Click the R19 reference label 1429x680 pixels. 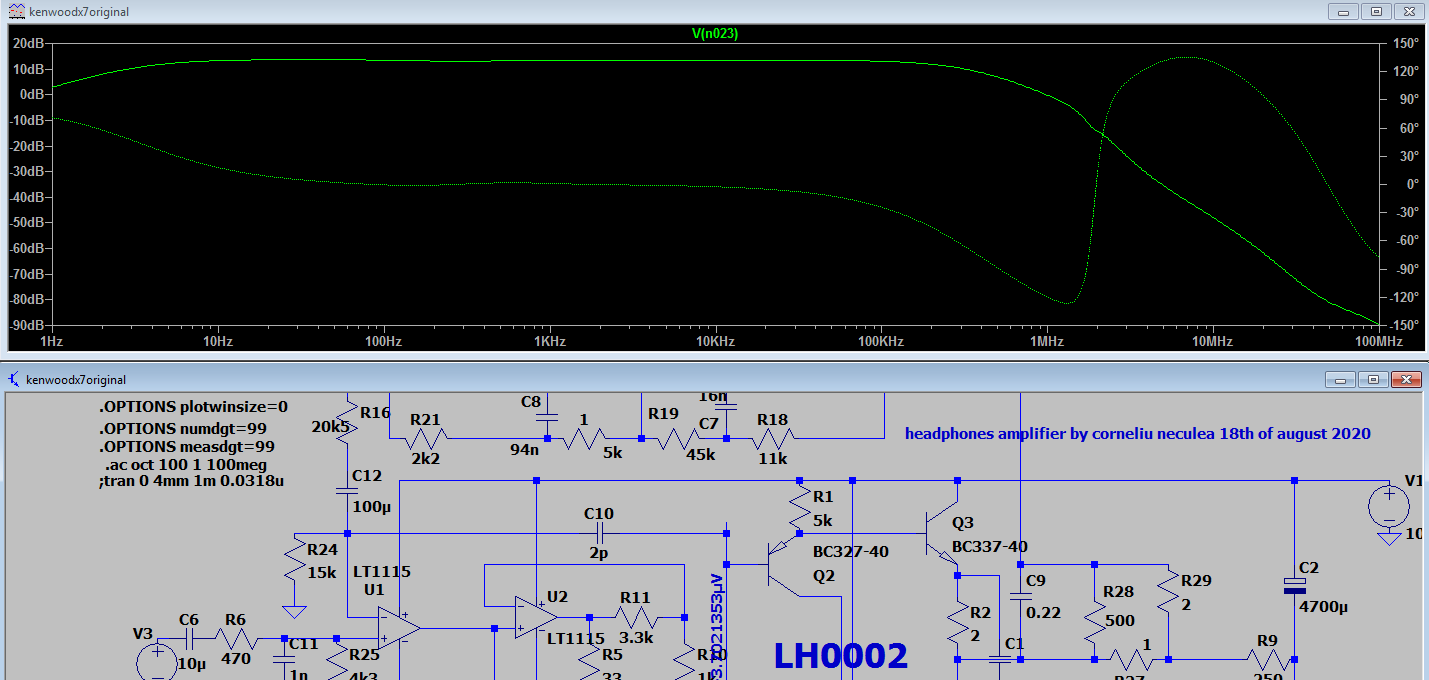coord(663,413)
